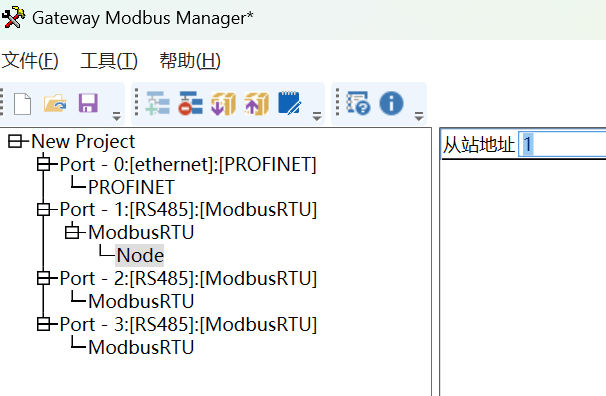Click the 从站地址 value field
Viewport: 606px width, 396px height.
coord(562,144)
